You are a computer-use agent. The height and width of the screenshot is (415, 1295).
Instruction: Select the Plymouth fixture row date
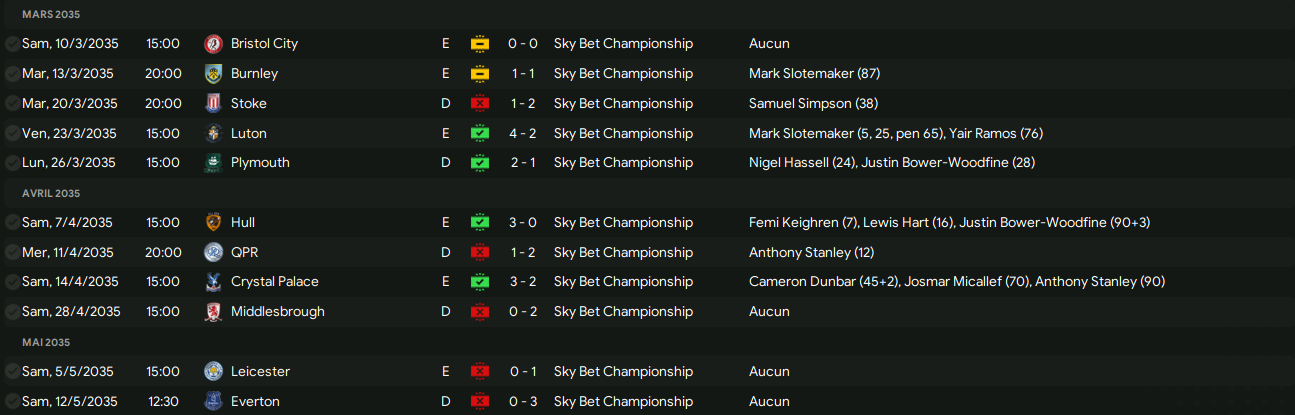tap(68, 163)
